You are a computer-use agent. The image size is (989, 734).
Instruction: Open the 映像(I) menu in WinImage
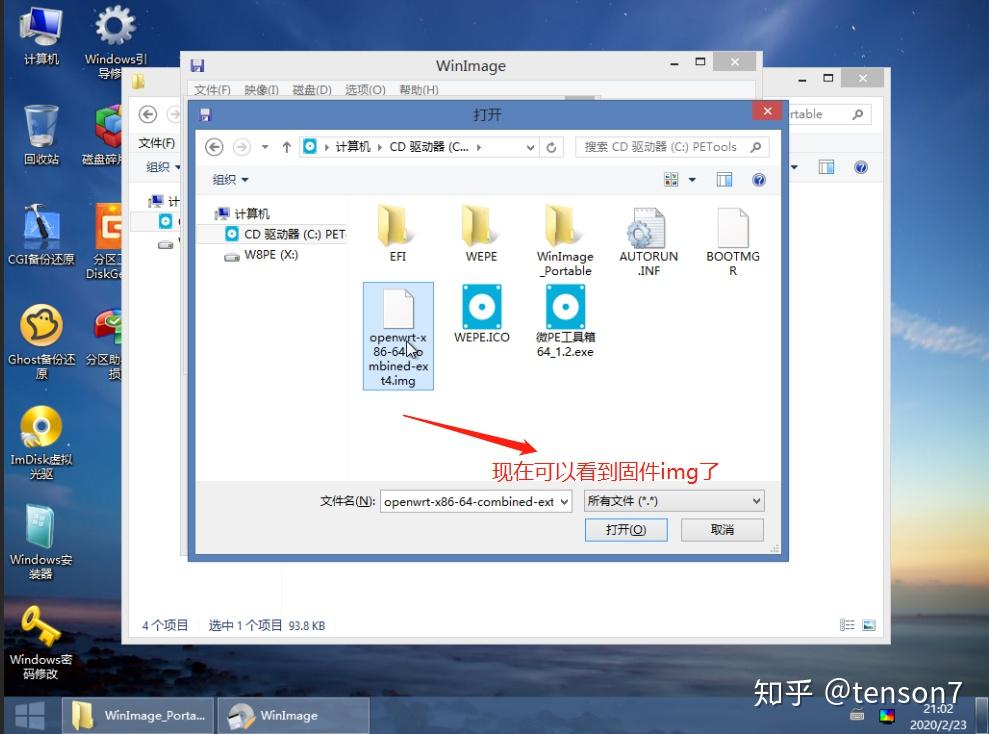(261, 90)
